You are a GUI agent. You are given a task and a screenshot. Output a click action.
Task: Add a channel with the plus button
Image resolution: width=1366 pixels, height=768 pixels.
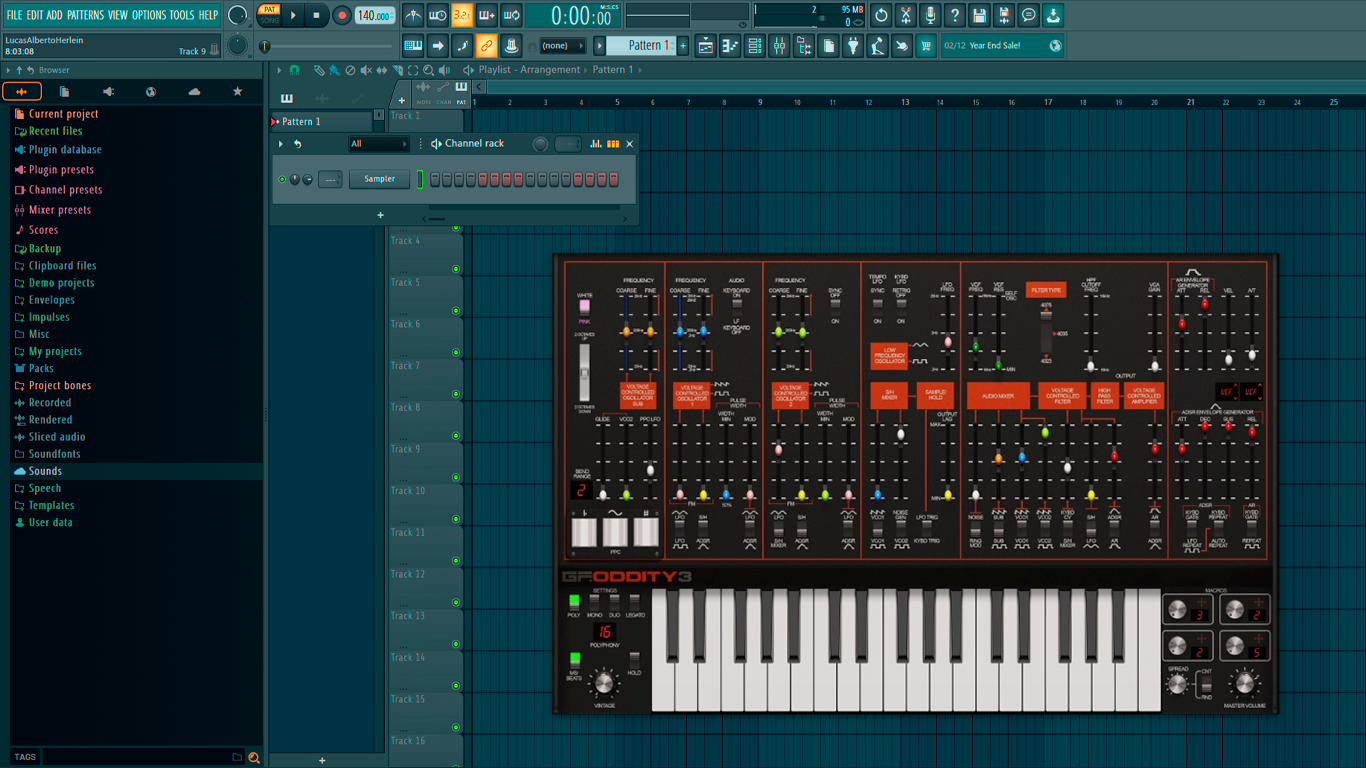[380, 215]
